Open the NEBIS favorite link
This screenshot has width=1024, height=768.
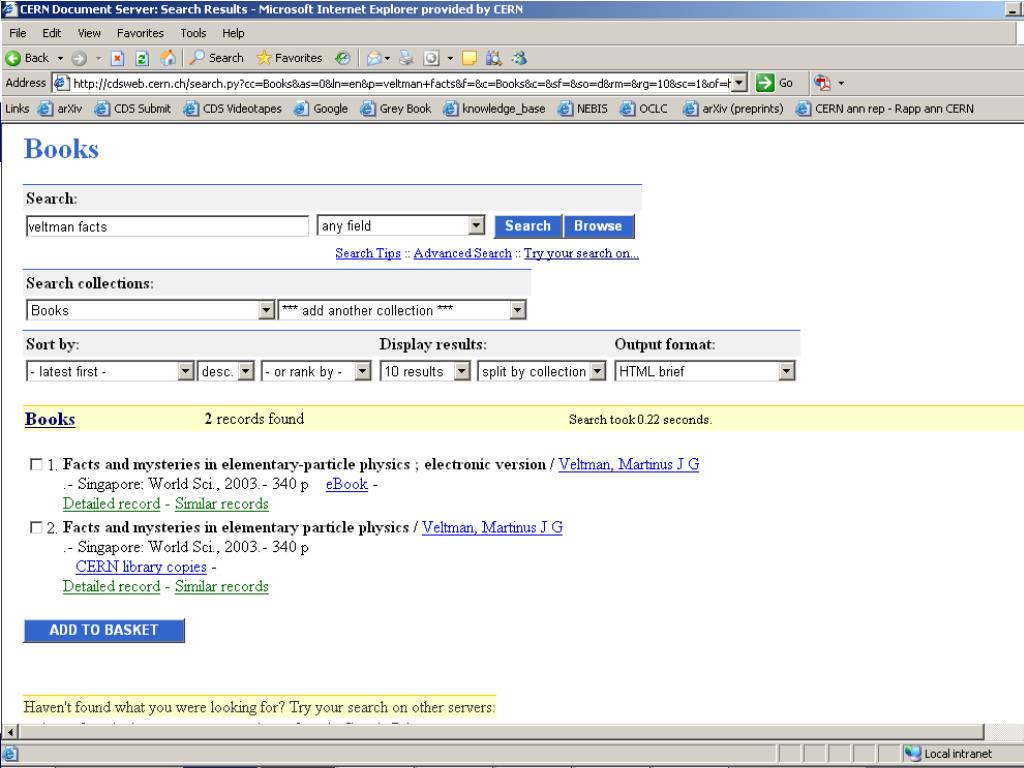pos(583,108)
